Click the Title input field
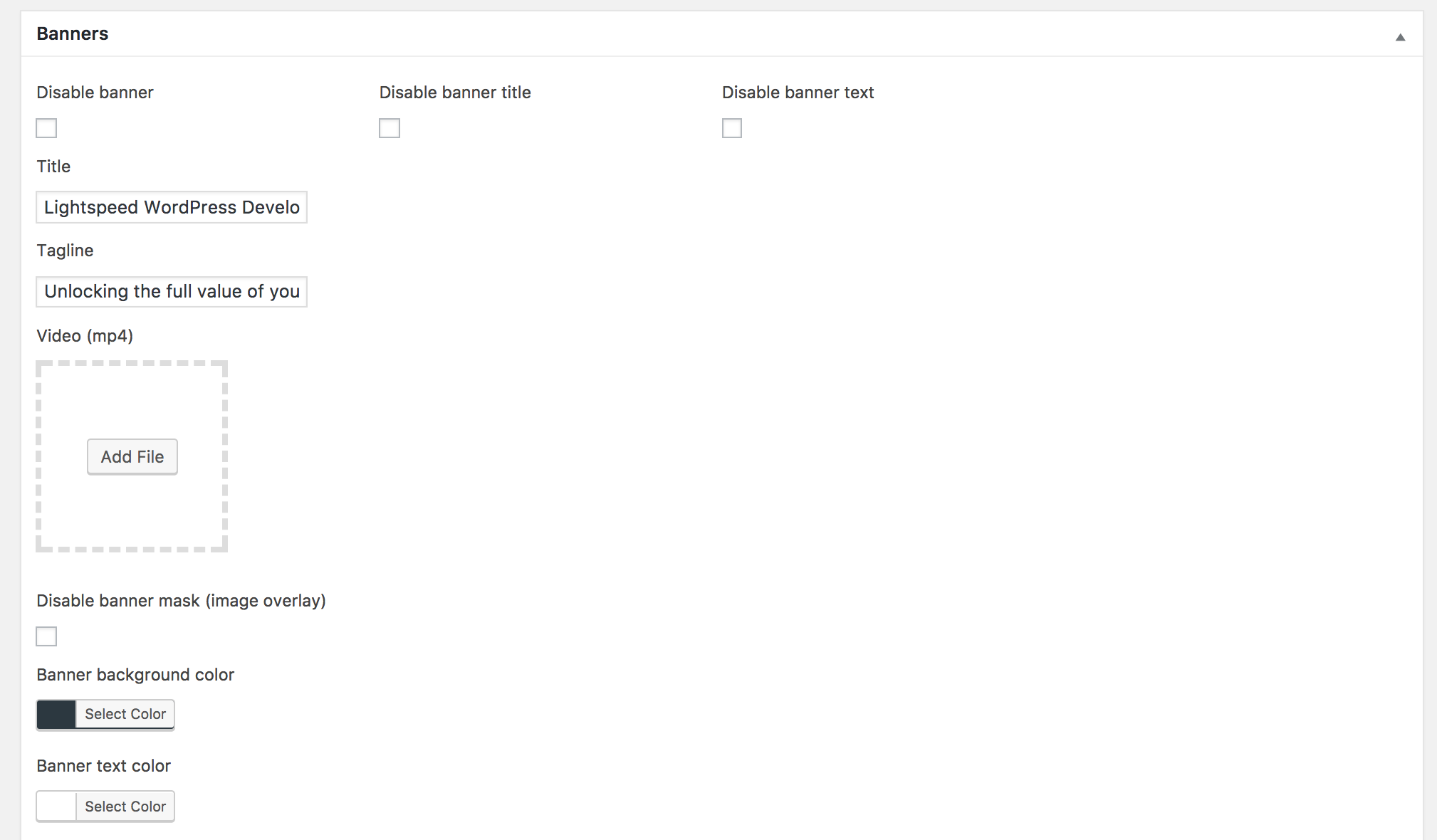The height and width of the screenshot is (840, 1437). pos(171,207)
